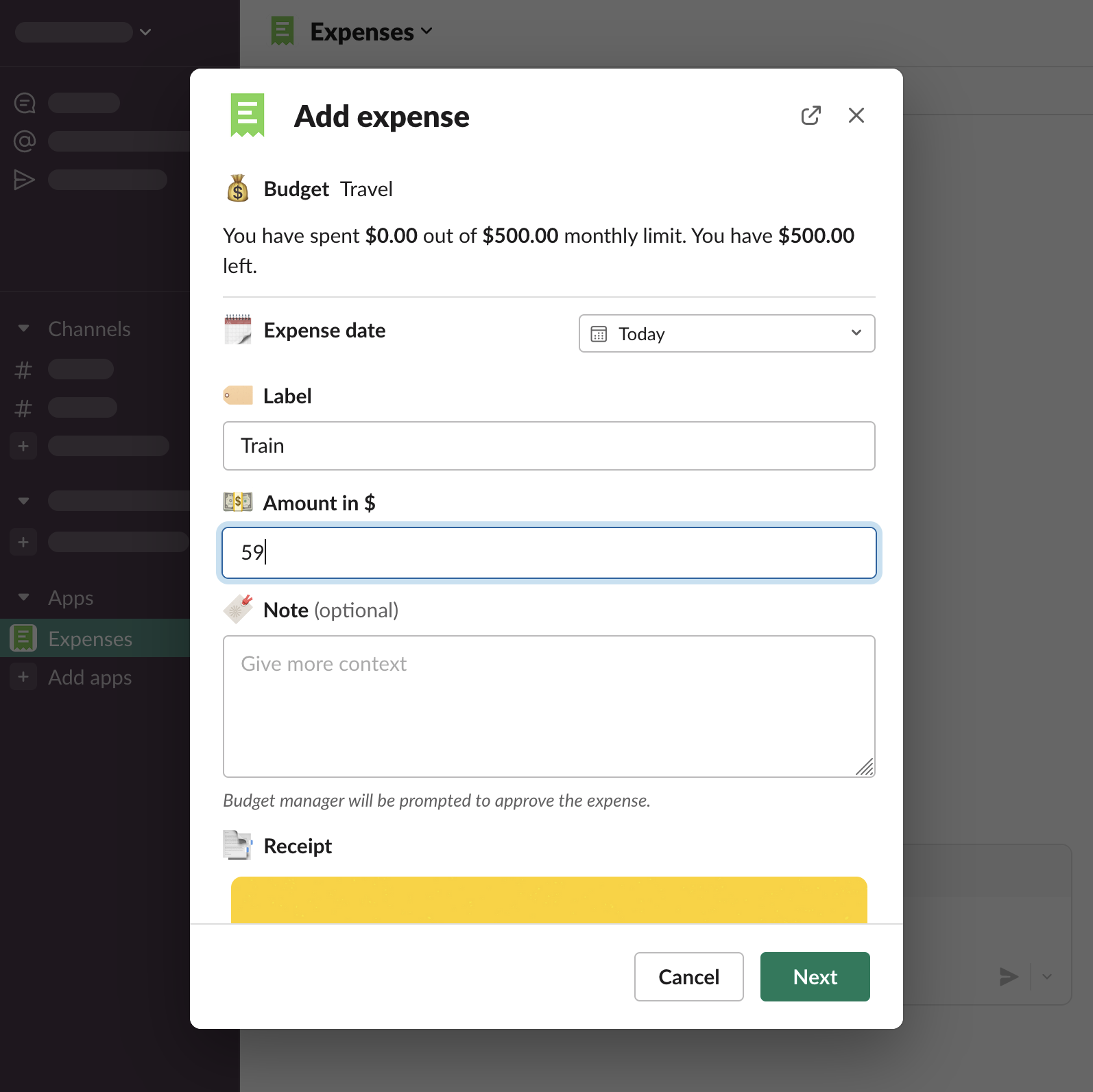Click the send message arrow icon
Image resolution: width=1093 pixels, height=1092 pixels.
click(1008, 976)
